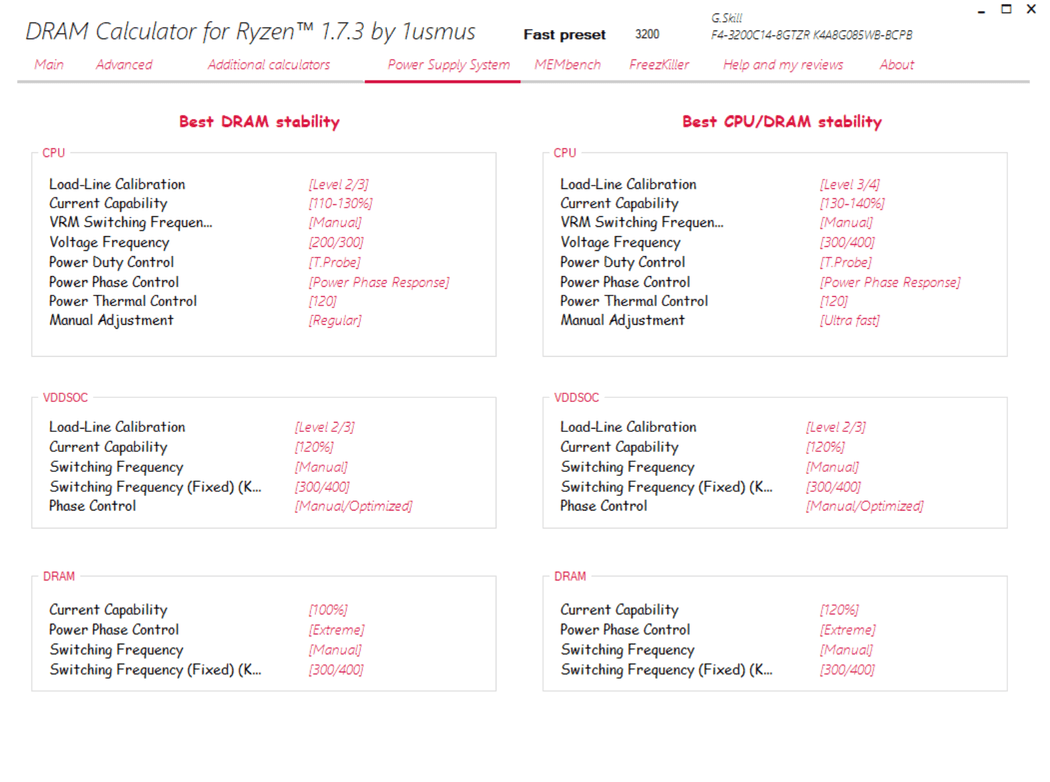Open Help and my reviews tab
This screenshot has height=782, width=1050.
pos(783,65)
